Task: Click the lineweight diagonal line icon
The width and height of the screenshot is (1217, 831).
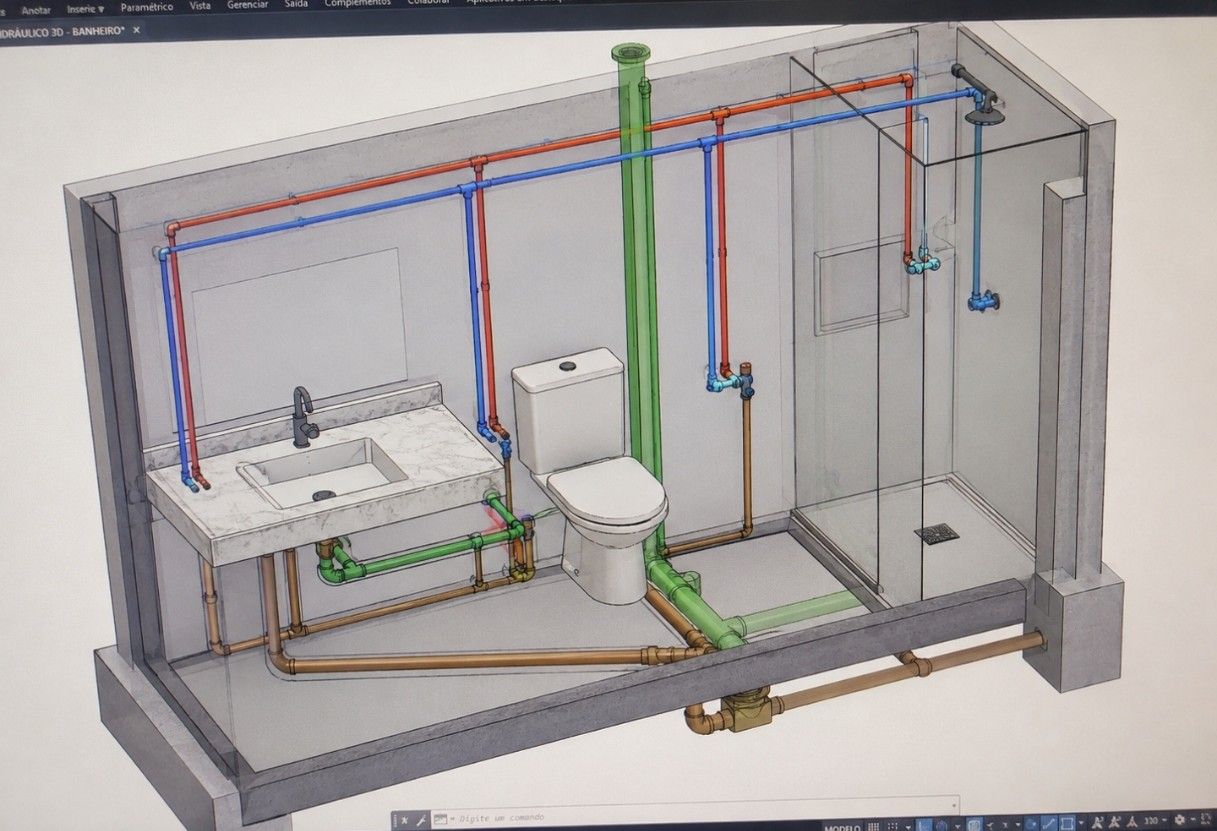Action: pyautogui.click(x=1050, y=825)
